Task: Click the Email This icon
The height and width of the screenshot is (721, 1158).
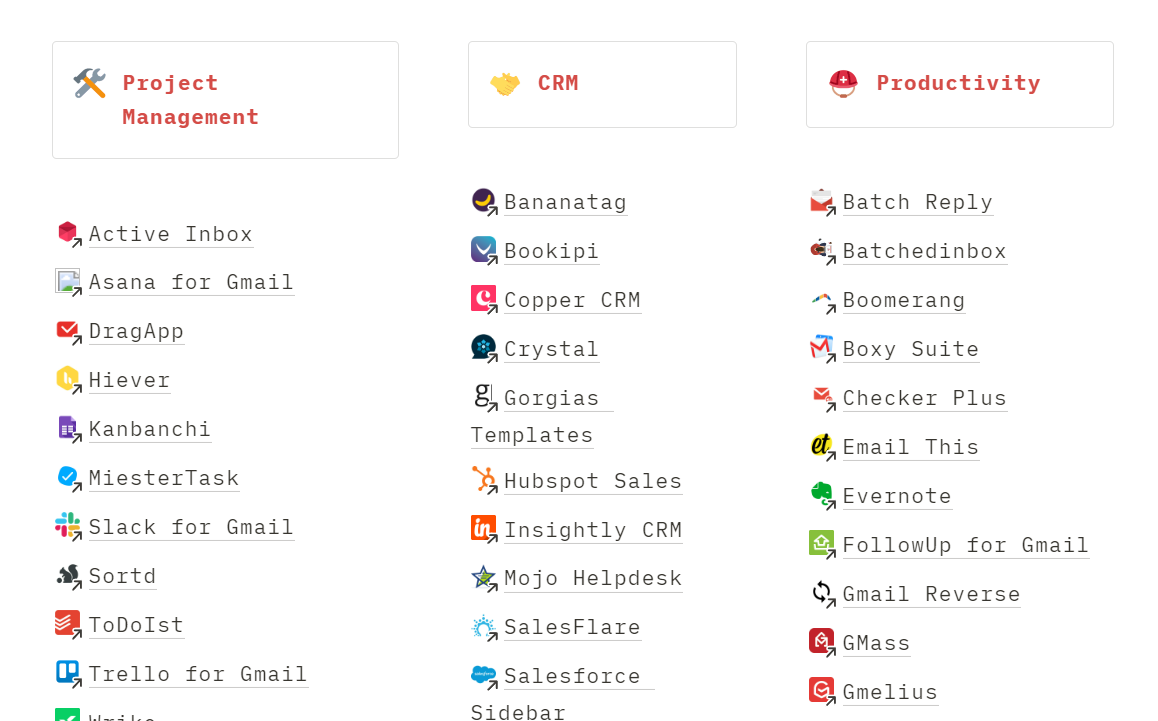Action: [820, 445]
